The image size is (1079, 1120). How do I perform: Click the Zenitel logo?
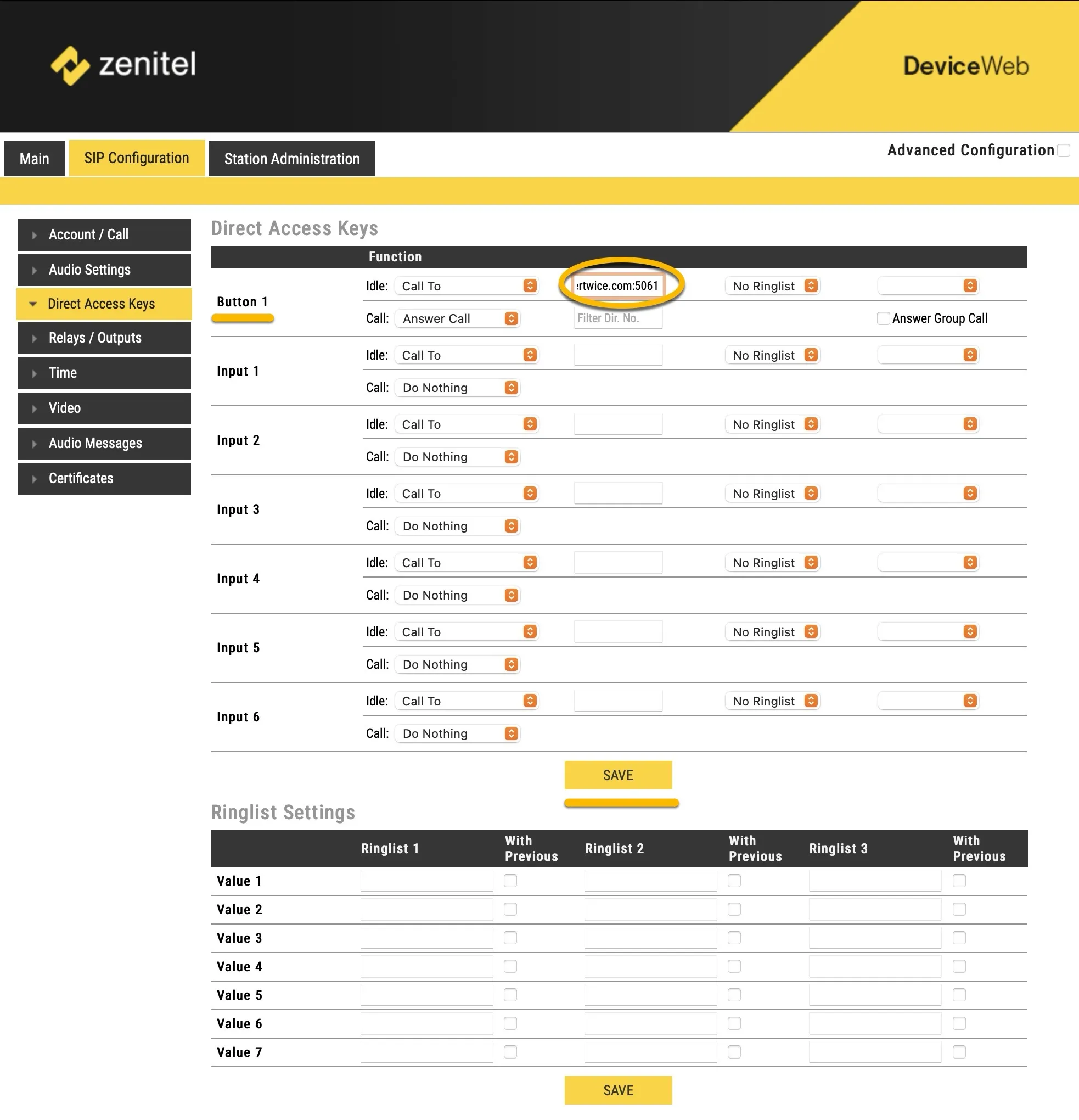click(123, 65)
